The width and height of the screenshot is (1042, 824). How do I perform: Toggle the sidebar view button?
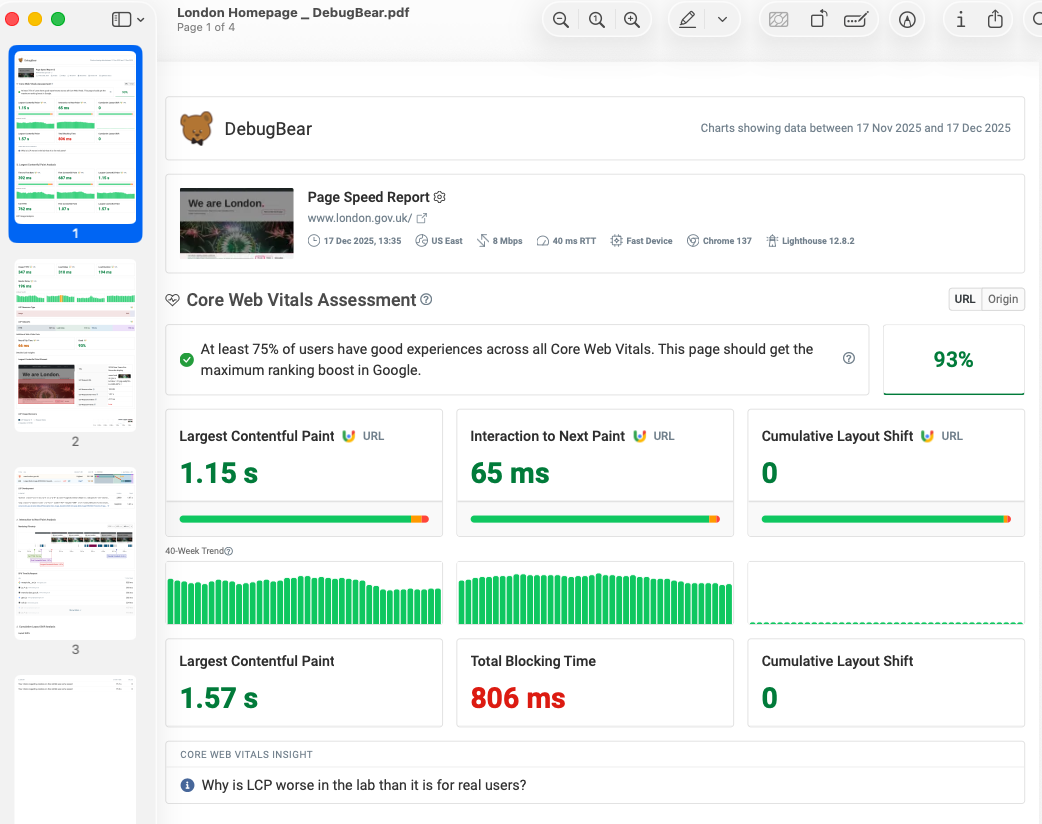[x=121, y=20]
